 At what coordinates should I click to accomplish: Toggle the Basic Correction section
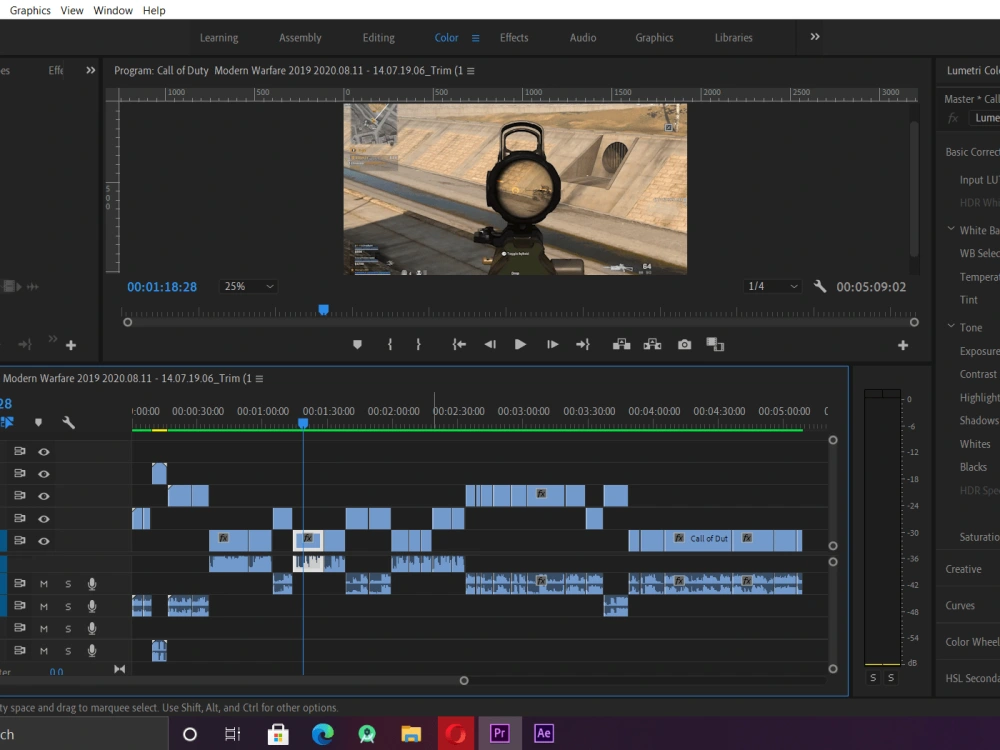coord(972,152)
